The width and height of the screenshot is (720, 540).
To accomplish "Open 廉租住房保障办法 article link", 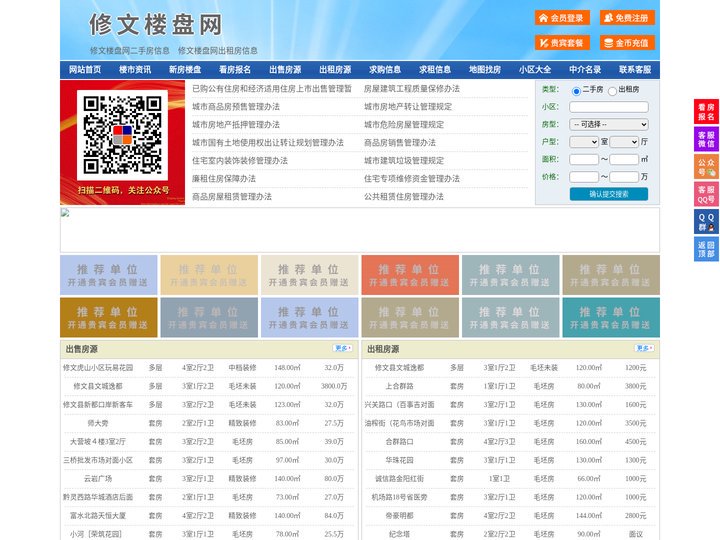I will (x=224, y=179).
